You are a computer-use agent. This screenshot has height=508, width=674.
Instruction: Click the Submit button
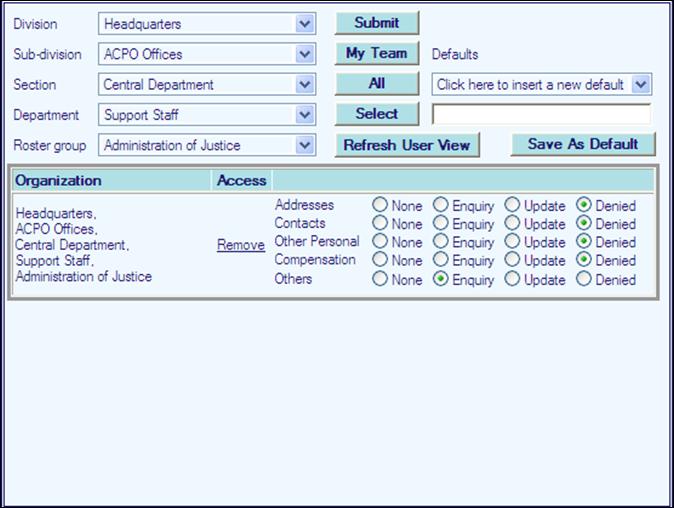(x=376, y=23)
